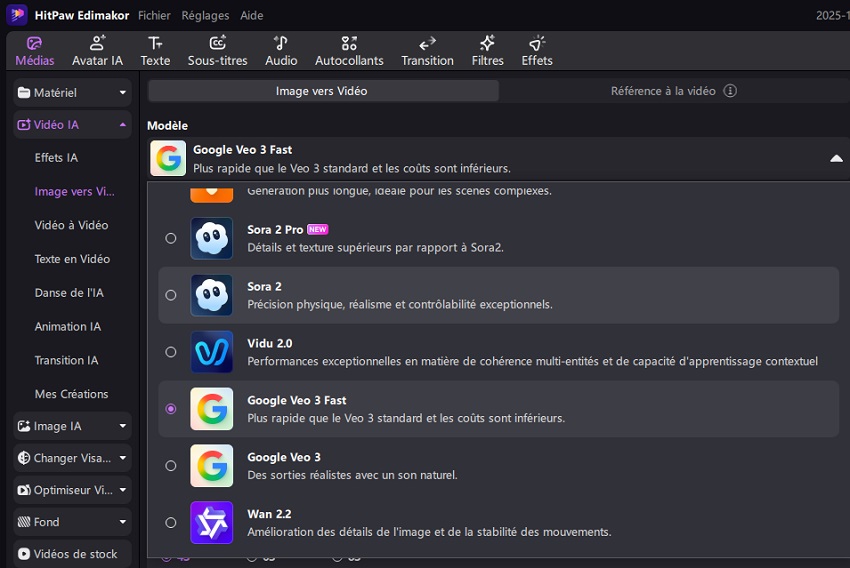
Task: Expand the Fond dropdown arrow
Action: click(123, 522)
